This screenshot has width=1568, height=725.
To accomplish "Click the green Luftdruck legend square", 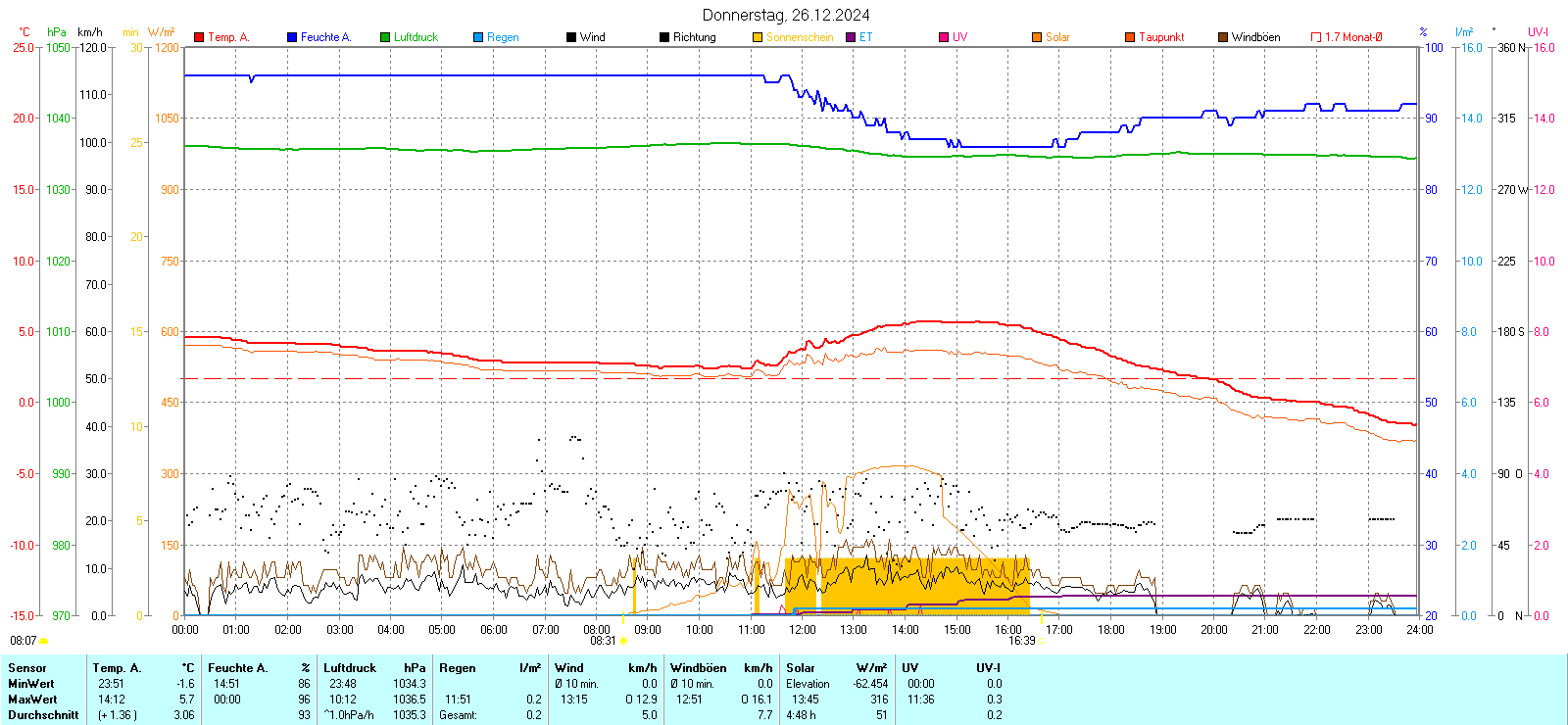I will (385, 37).
